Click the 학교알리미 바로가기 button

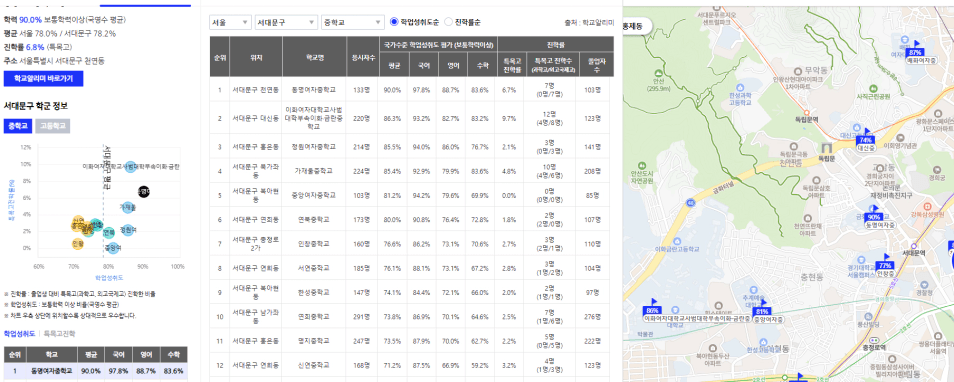coord(43,78)
